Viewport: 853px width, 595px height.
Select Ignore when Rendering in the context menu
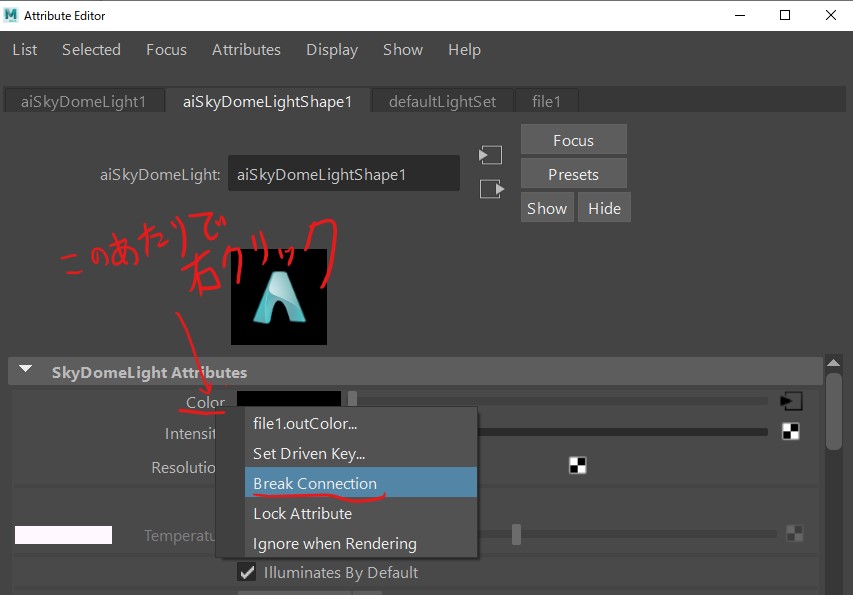pos(361,543)
